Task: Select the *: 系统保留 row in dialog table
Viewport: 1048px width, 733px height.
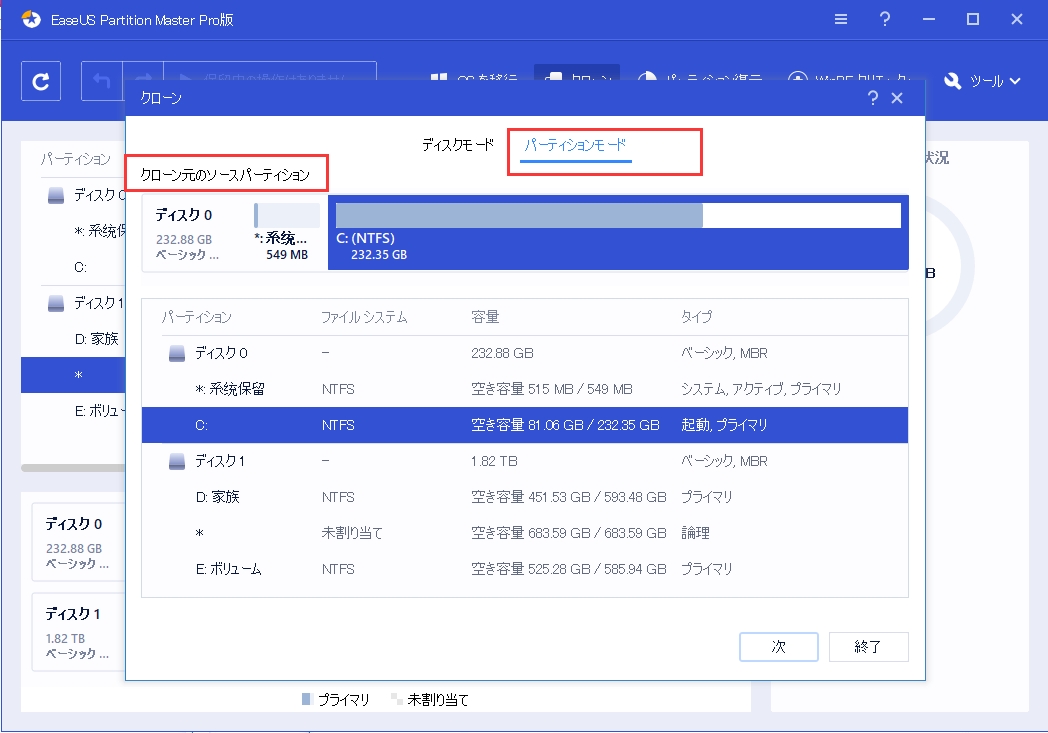Action: 525,389
